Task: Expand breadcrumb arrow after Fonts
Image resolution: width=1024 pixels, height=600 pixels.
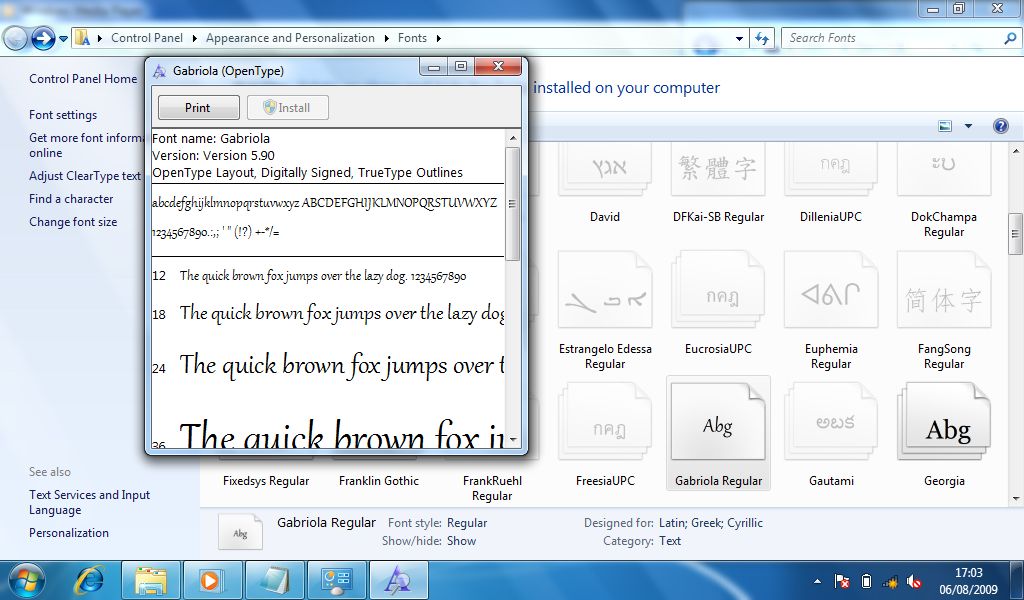Action: [439, 39]
